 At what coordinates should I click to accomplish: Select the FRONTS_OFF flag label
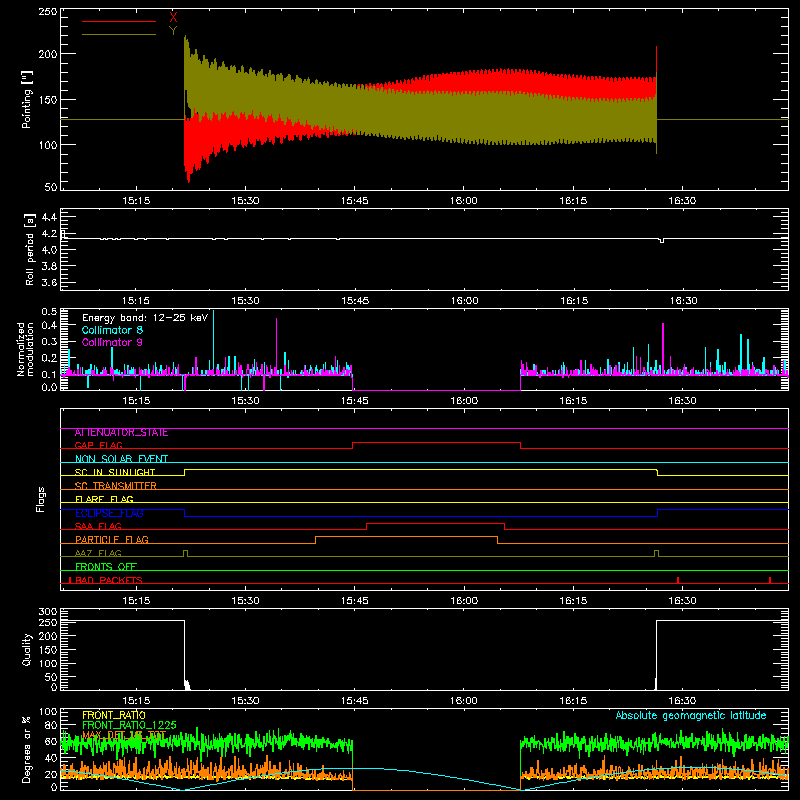point(106,566)
